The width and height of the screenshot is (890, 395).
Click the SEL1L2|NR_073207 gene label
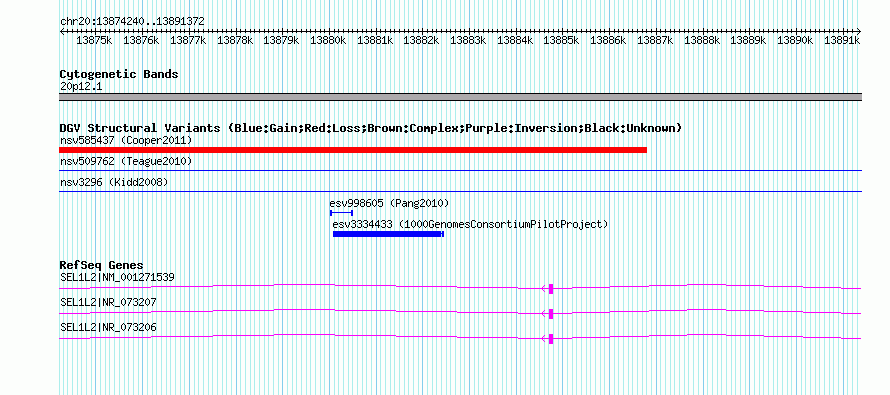click(x=108, y=302)
